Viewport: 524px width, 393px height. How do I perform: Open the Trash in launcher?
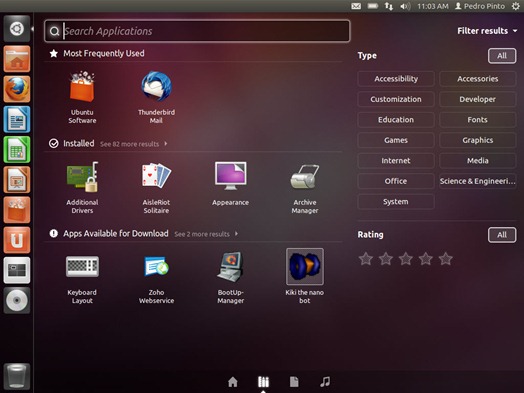tap(17, 377)
